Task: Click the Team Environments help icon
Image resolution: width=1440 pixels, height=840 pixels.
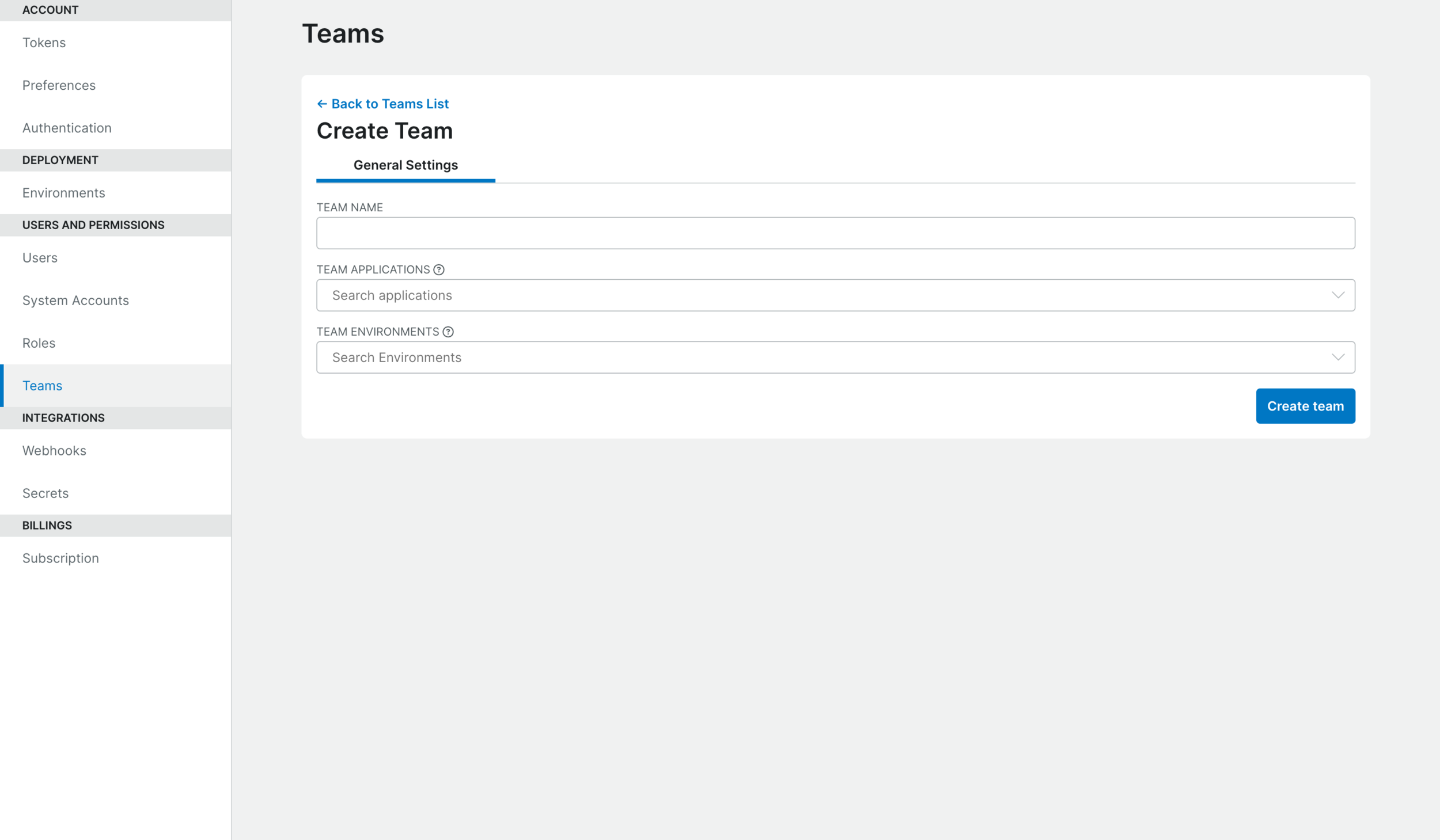Action: [449, 331]
